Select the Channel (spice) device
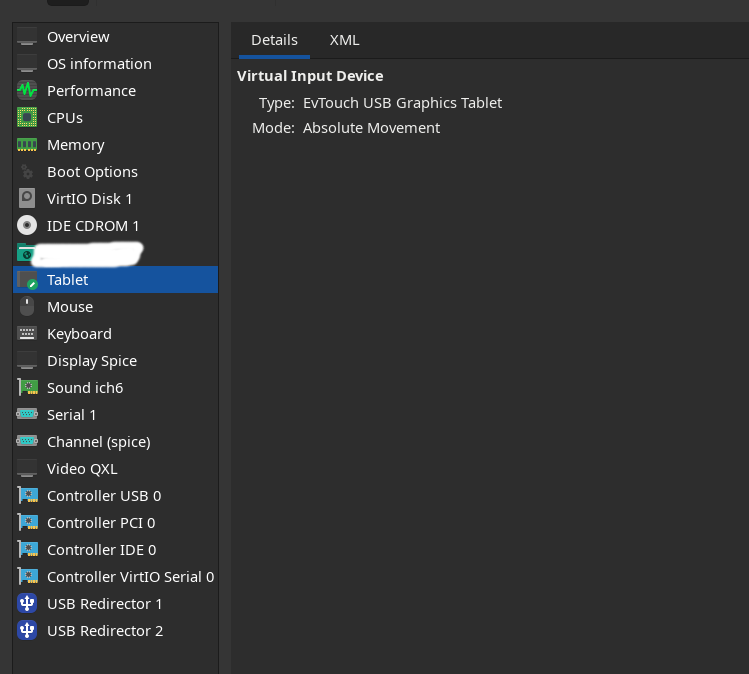The width and height of the screenshot is (749, 674). click(98, 442)
